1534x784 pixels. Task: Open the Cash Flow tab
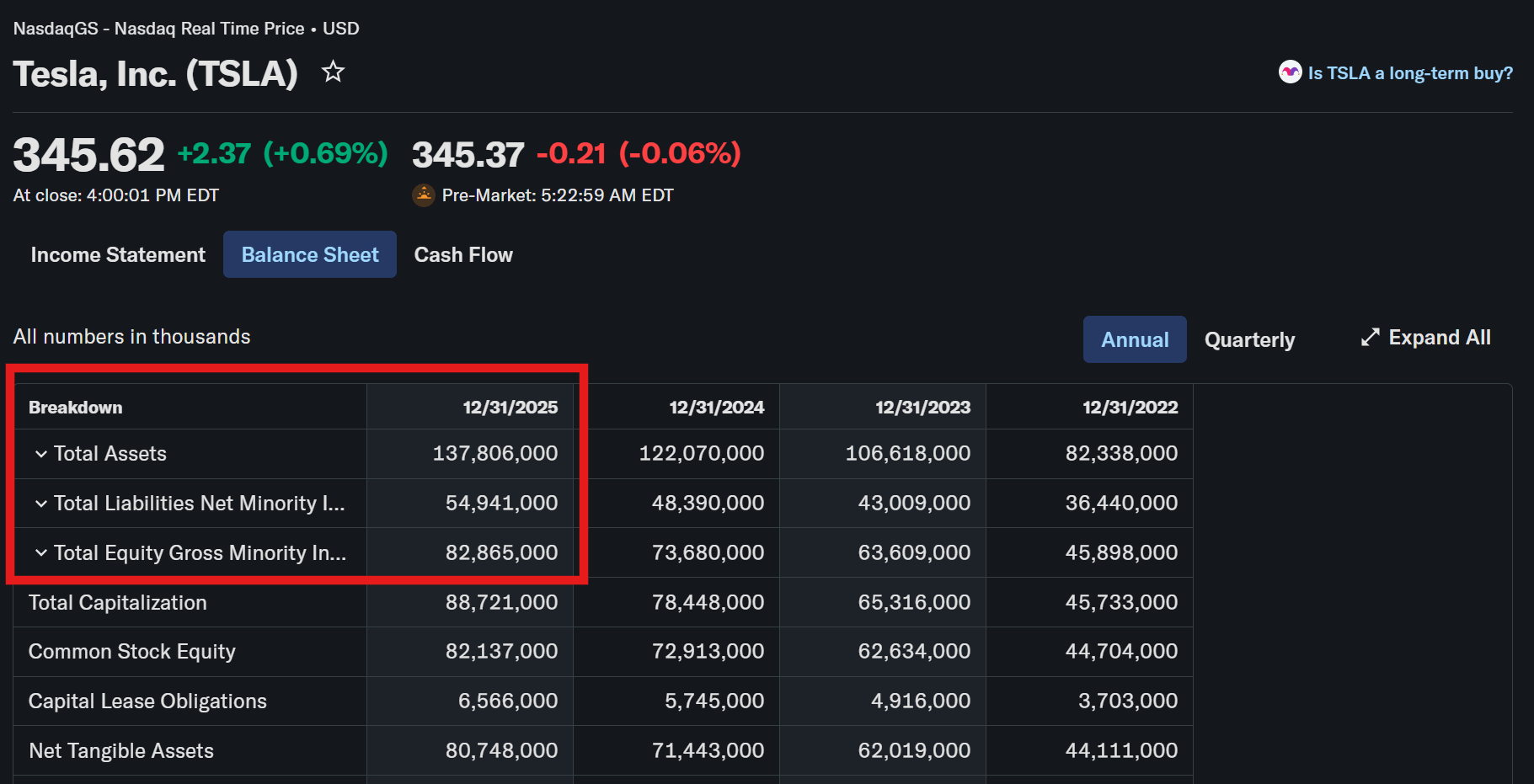coord(463,254)
